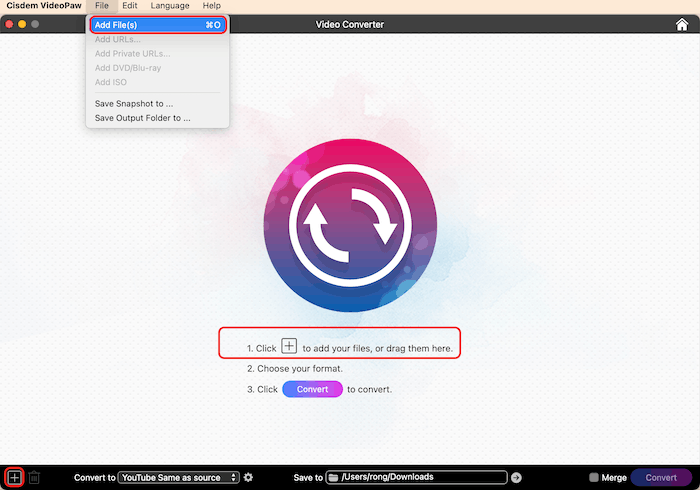Viewport: 700px width, 490px height.
Task: Choose Save Output Folder to... menu entry
Action: coord(142,118)
